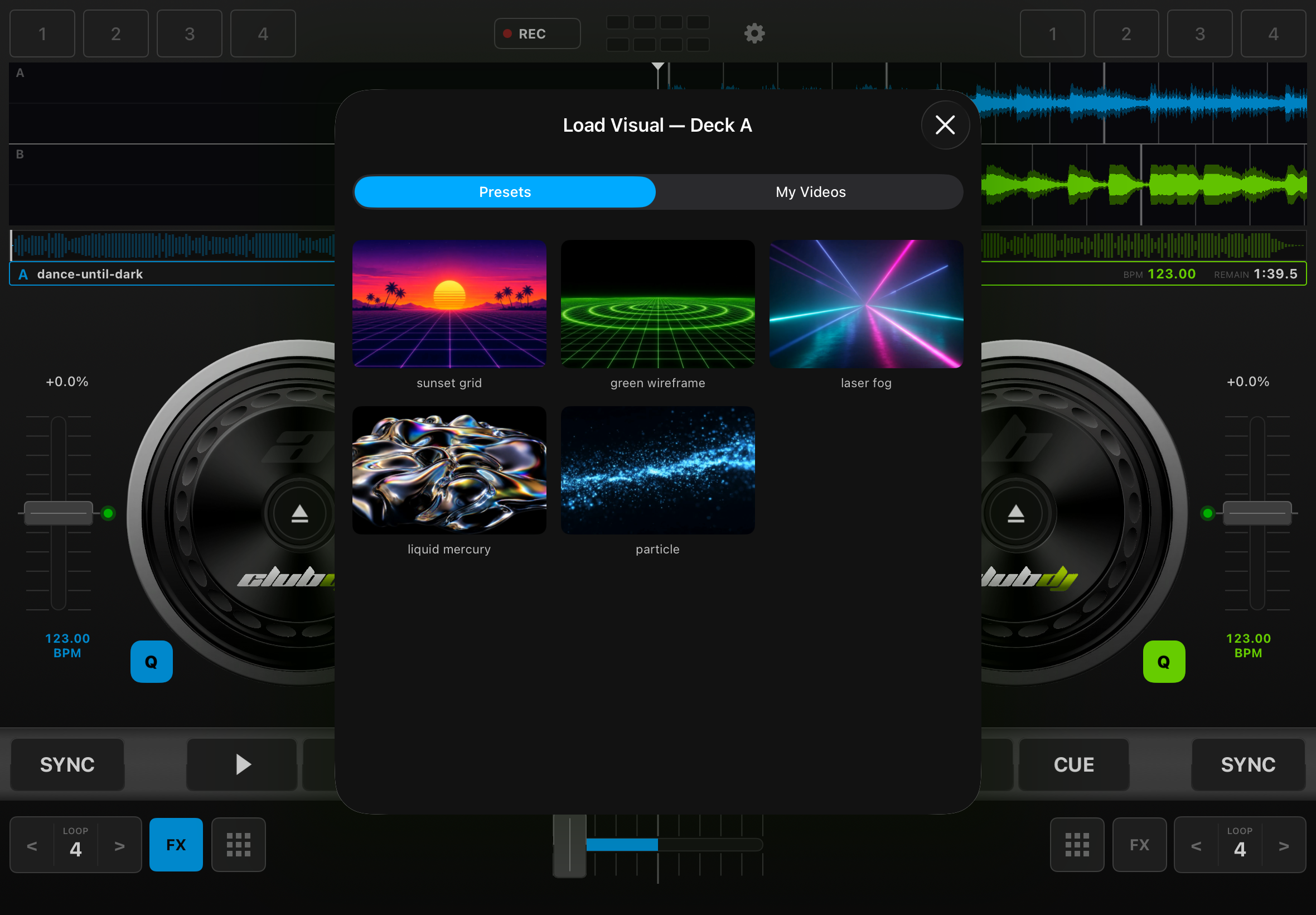Image resolution: width=1316 pixels, height=915 pixels.
Task: Toggle the right deck FX button
Action: 1139,845
